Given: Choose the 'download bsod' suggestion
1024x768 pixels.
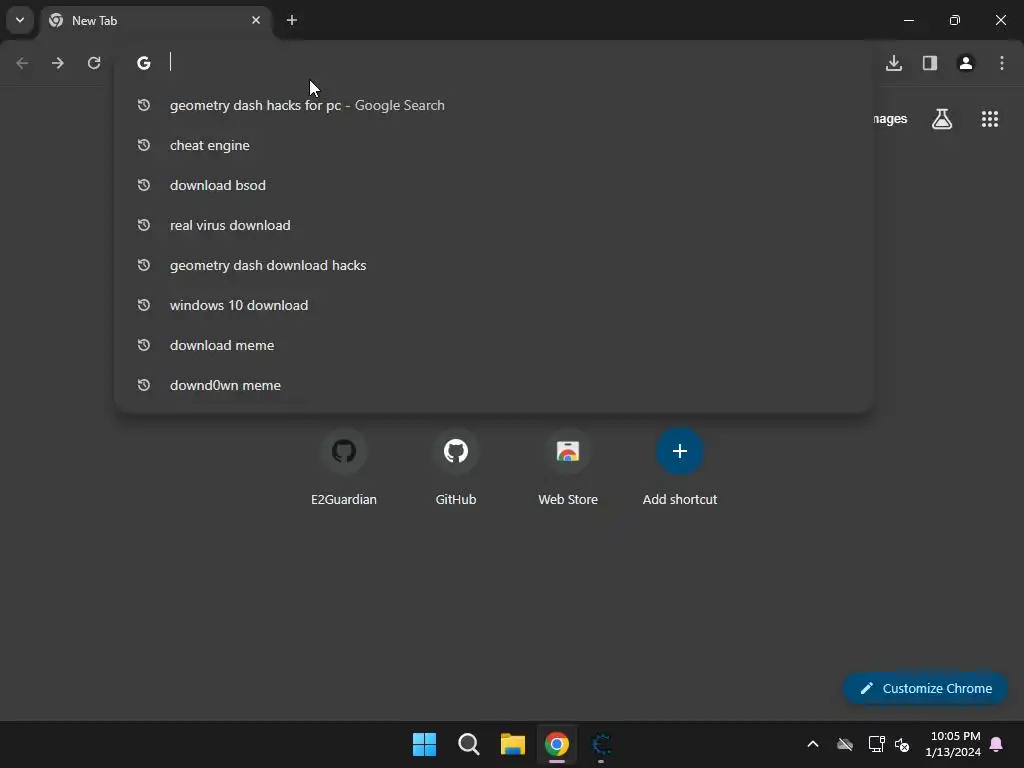Looking at the screenshot, I should [x=494, y=185].
